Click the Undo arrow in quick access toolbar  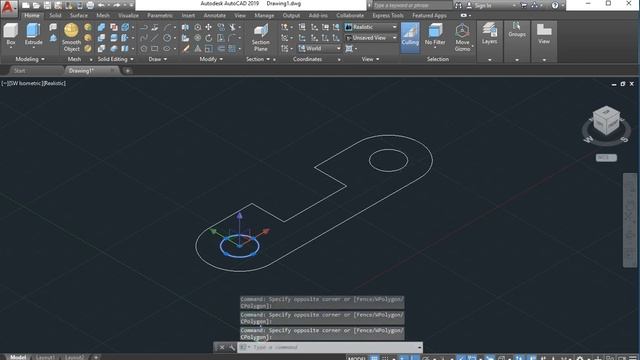coord(101,5)
